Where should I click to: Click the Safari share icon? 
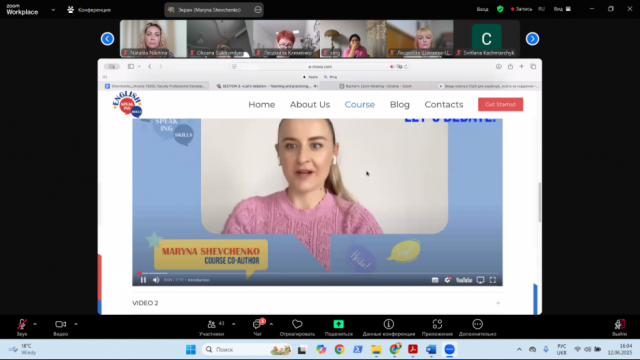tap(510, 67)
